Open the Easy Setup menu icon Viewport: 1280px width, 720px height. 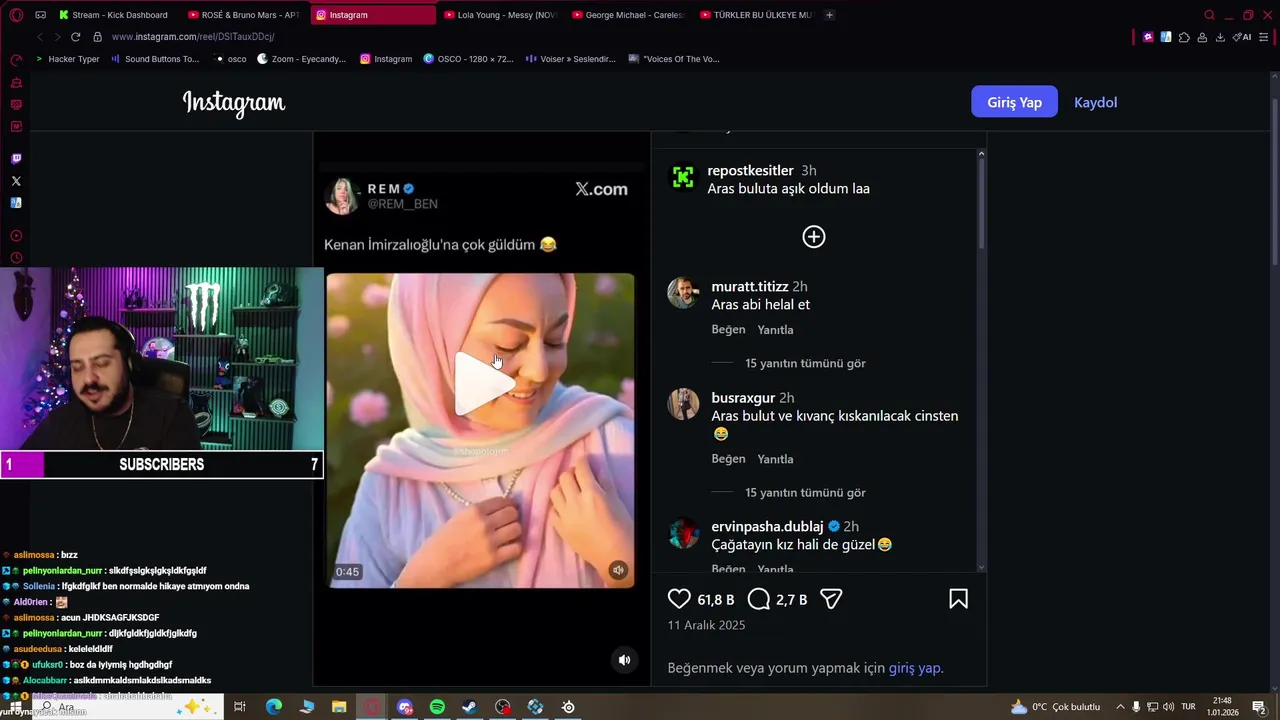click(1264, 37)
